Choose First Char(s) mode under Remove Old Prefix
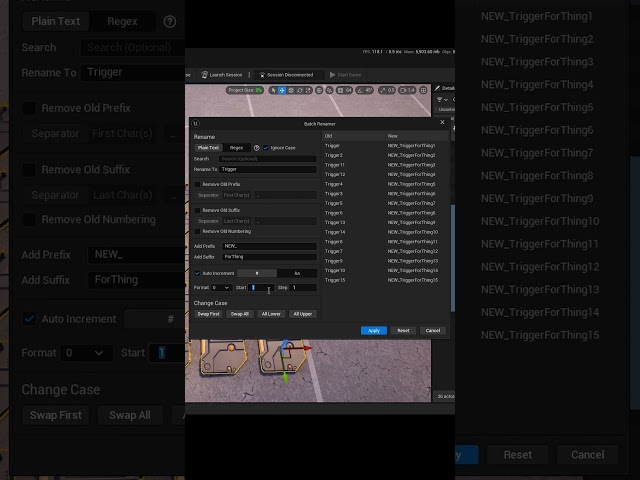The image size is (640, 480). tap(236, 195)
